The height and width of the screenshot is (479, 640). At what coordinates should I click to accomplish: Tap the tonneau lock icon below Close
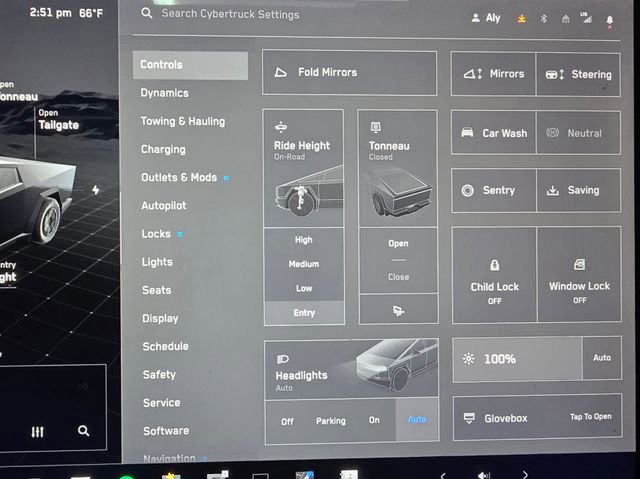398,311
